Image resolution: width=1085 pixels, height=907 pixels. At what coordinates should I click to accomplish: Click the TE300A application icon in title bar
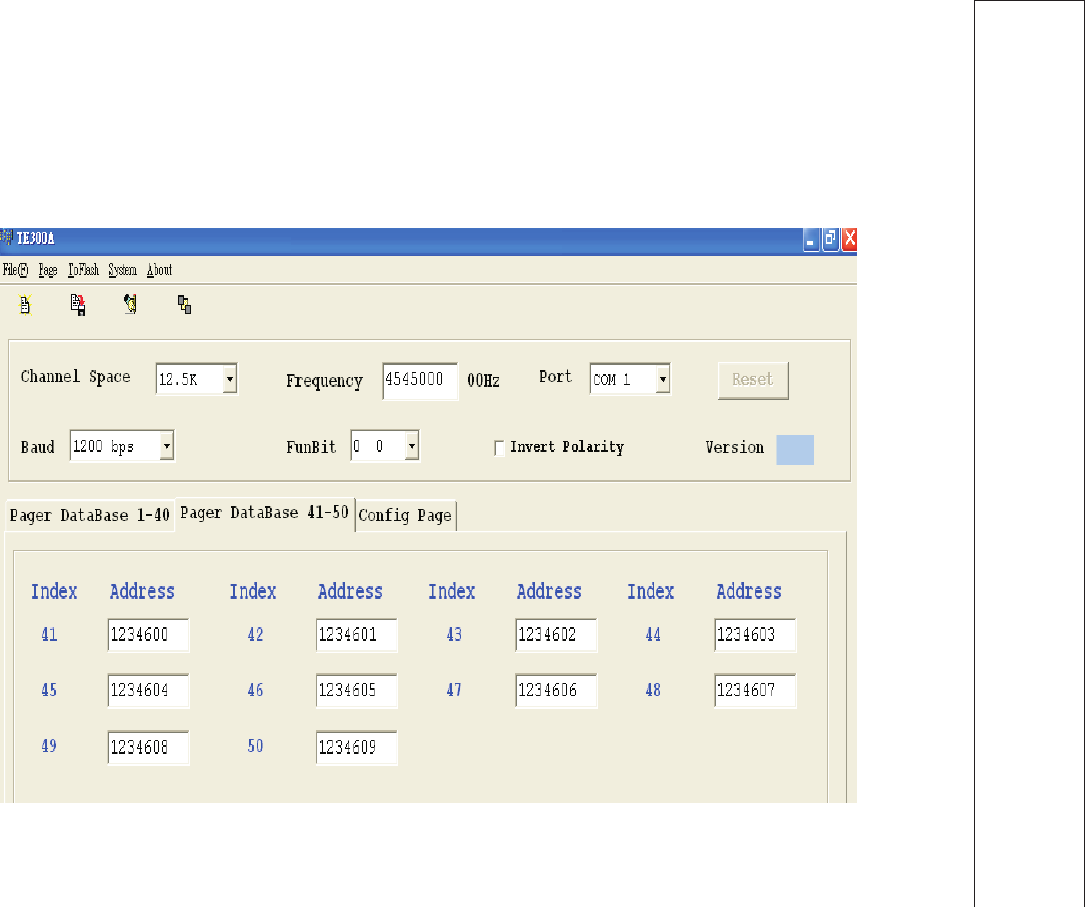[x=6, y=238]
